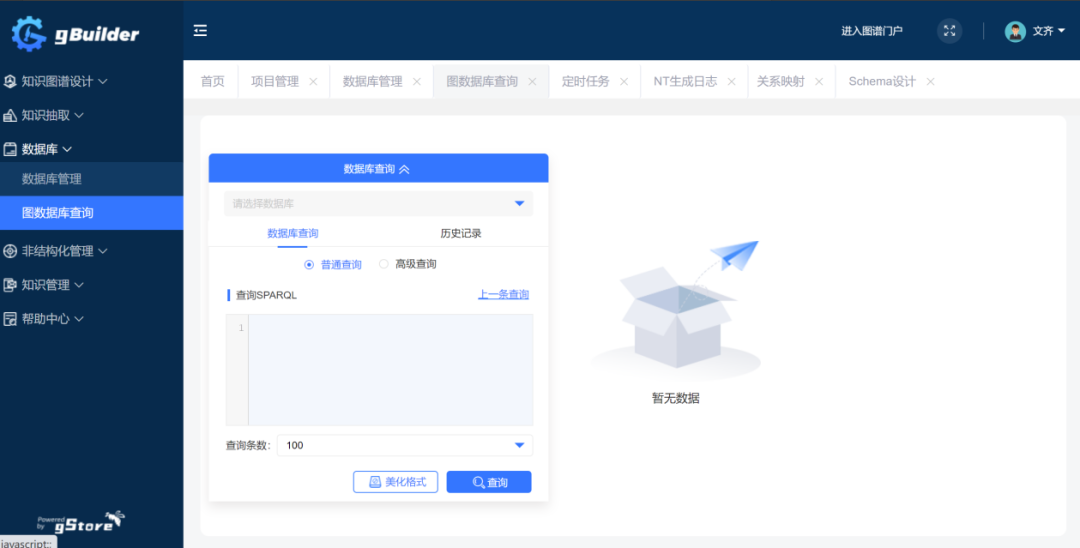Open 数据库管理 in the sidebar
This screenshot has width=1080, height=548.
point(92,179)
